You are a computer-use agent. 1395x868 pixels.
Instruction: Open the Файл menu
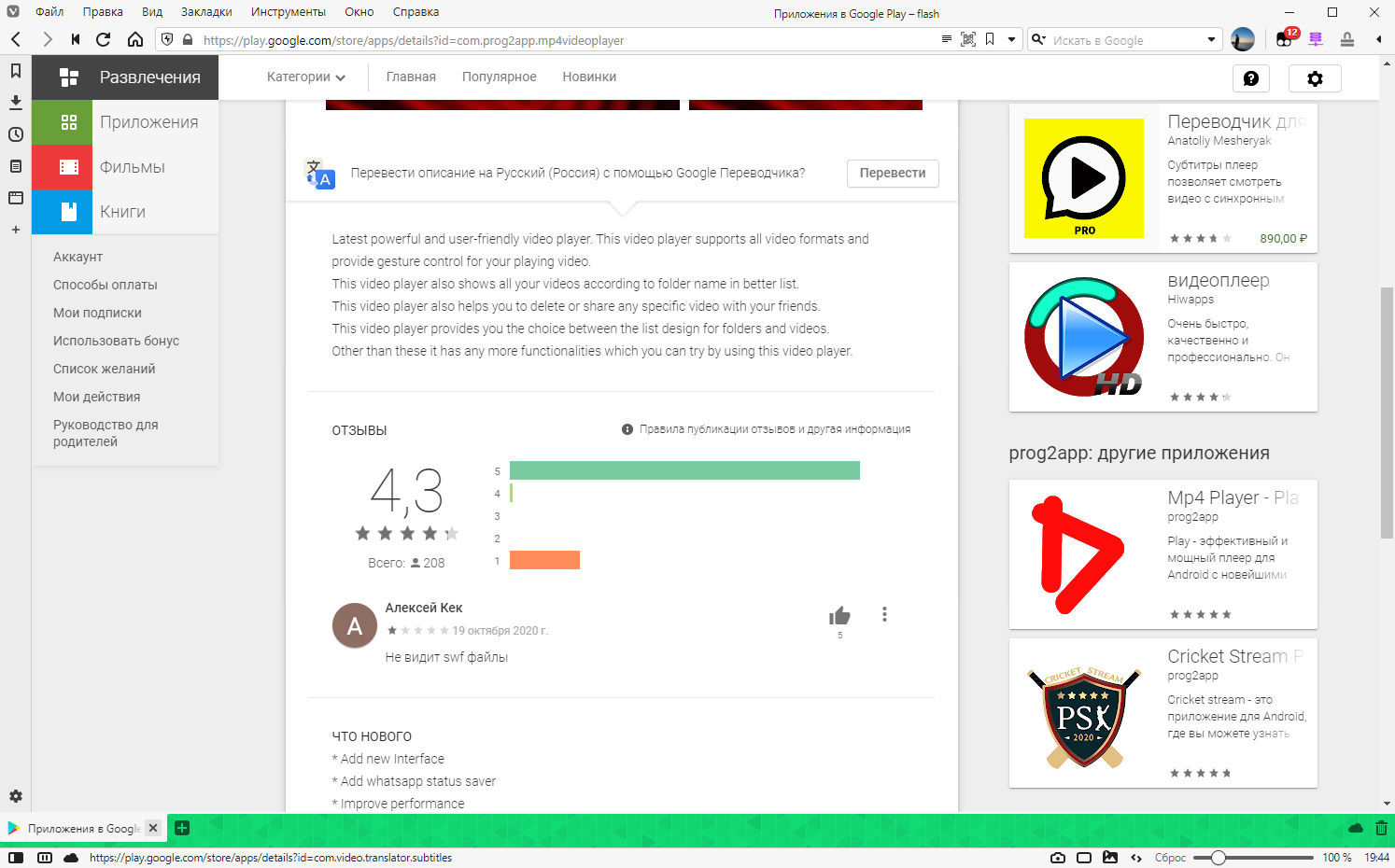pyautogui.click(x=49, y=12)
